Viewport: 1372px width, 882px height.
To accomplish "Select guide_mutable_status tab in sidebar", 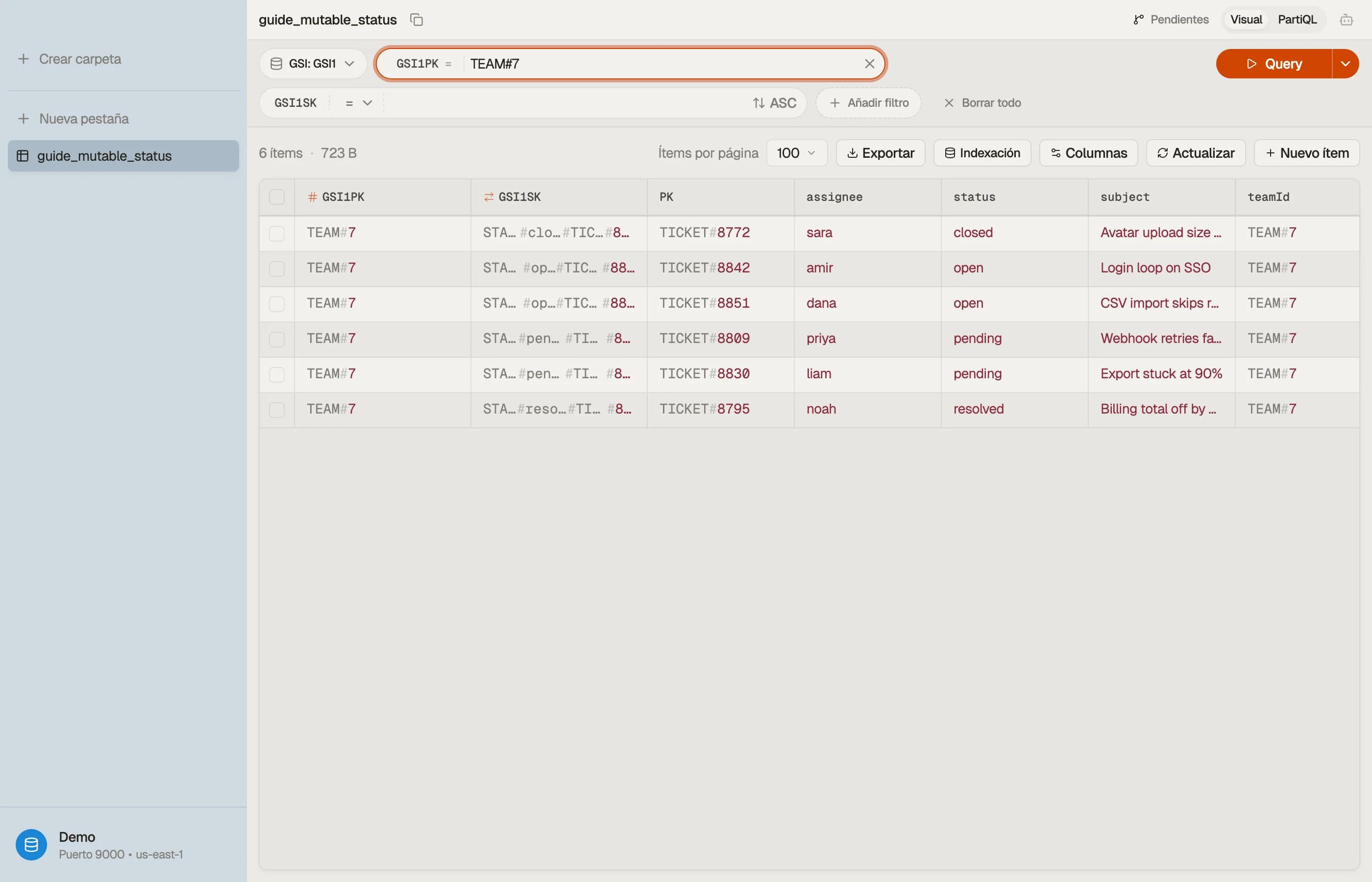I will 123,156.
